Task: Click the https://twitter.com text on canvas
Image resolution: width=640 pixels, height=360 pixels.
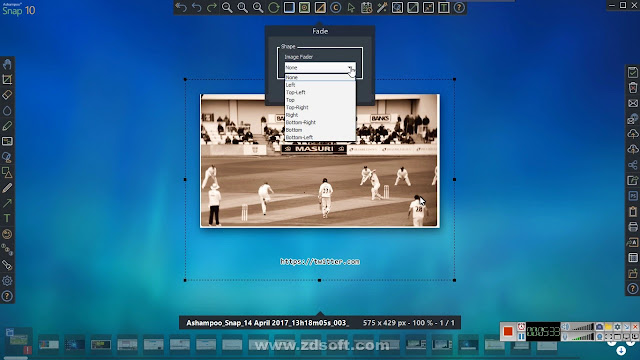Action: tap(320, 262)
